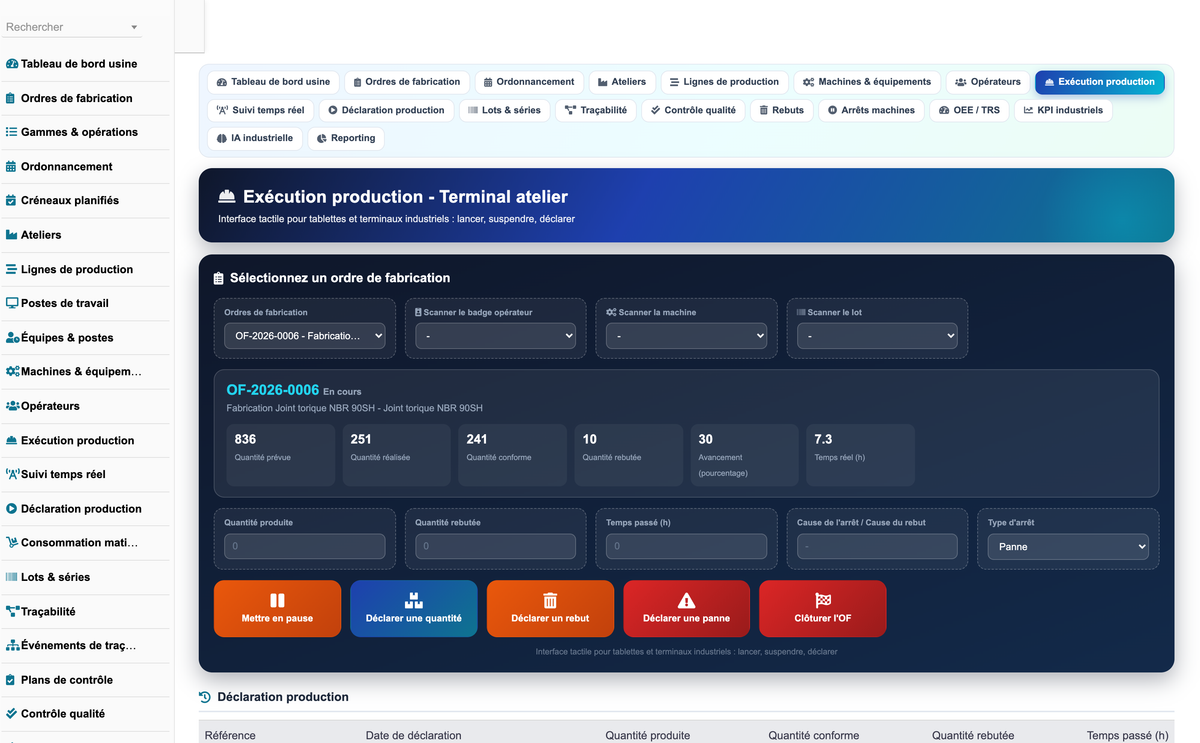This screenshot has width=1200, height=743.
Task: Click the Quantité conforme table column header
Action: [814, 735]
